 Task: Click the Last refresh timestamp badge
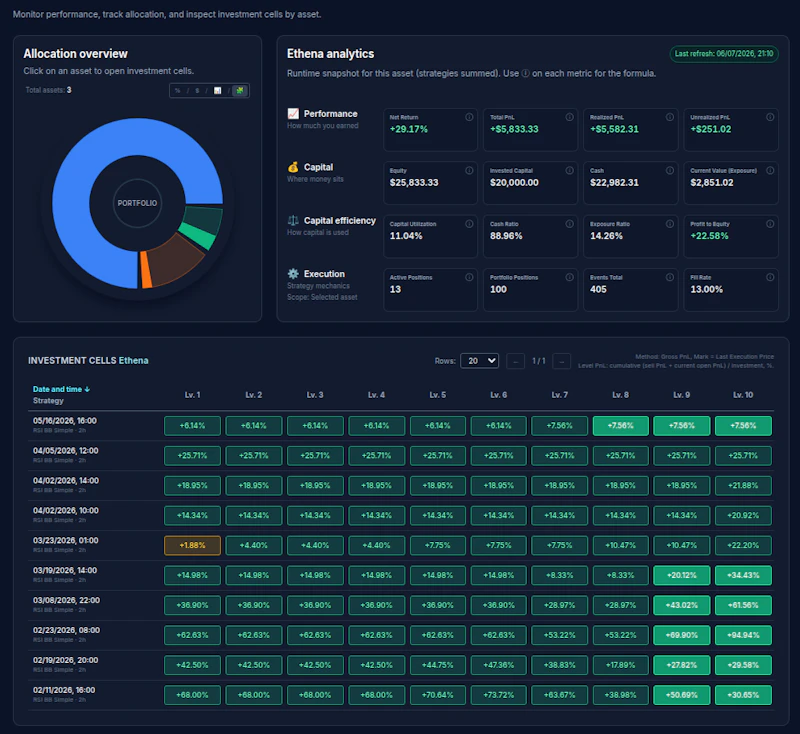tap(723, 54)
